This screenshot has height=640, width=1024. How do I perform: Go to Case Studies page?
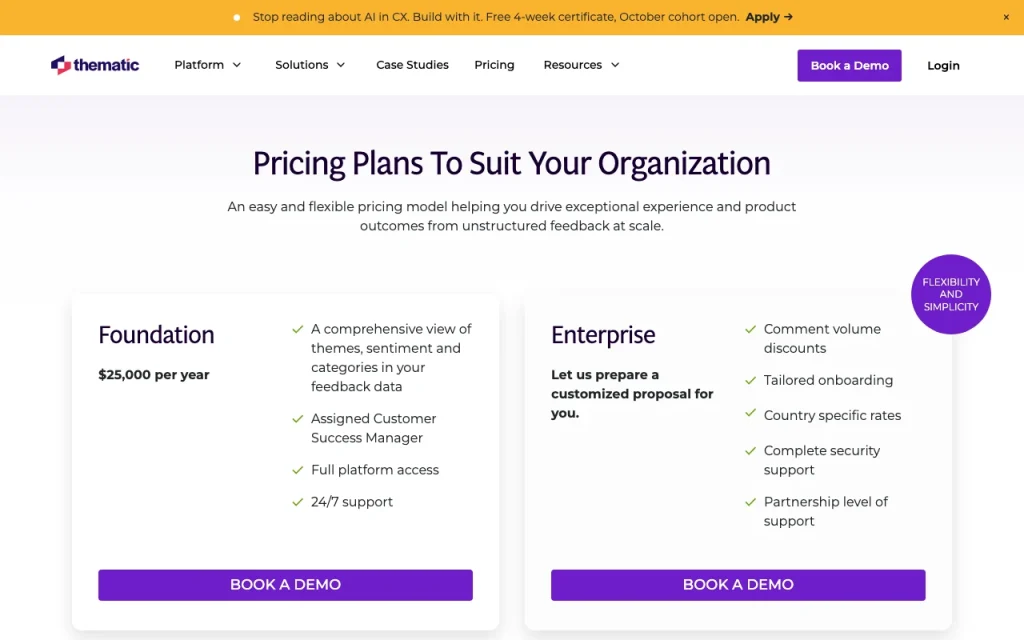(412, 65)
